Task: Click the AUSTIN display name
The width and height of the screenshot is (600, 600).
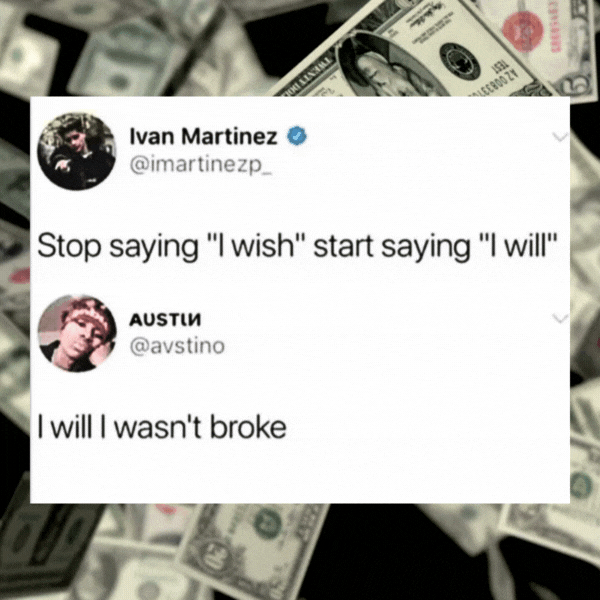Action: tap(165, 320)
